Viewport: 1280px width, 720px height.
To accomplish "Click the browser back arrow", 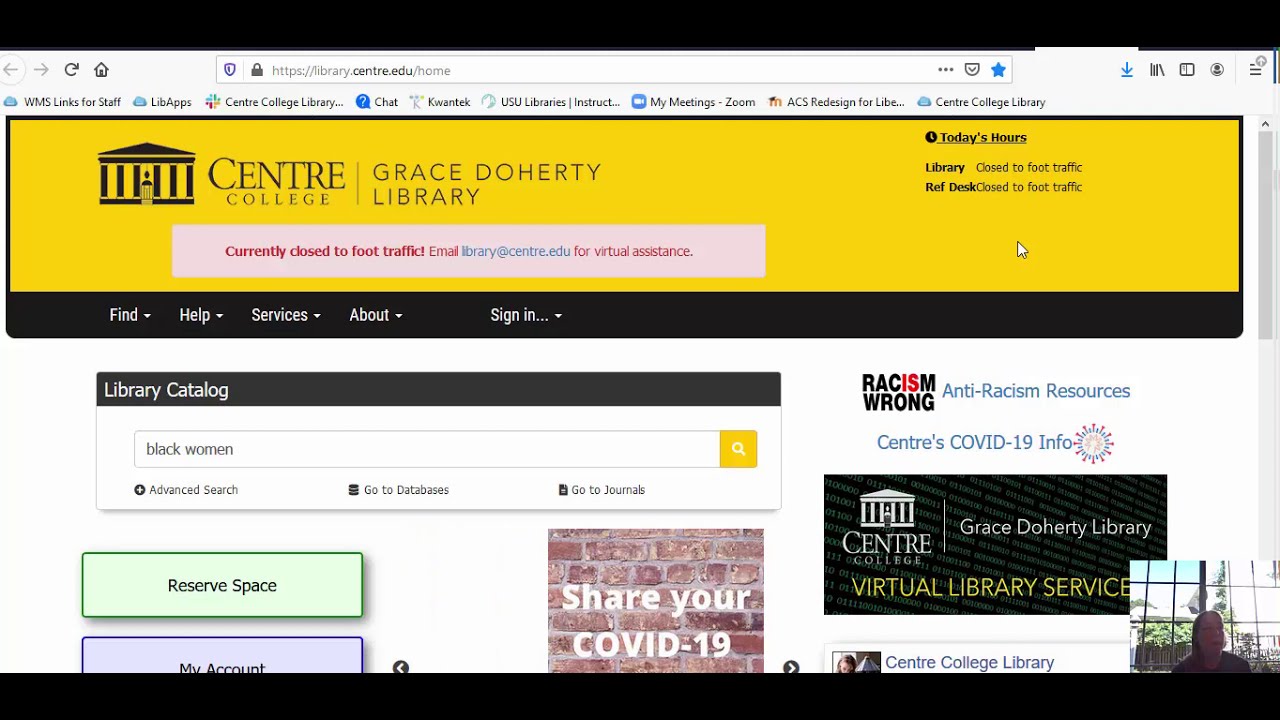I will [x=11, y=70].
